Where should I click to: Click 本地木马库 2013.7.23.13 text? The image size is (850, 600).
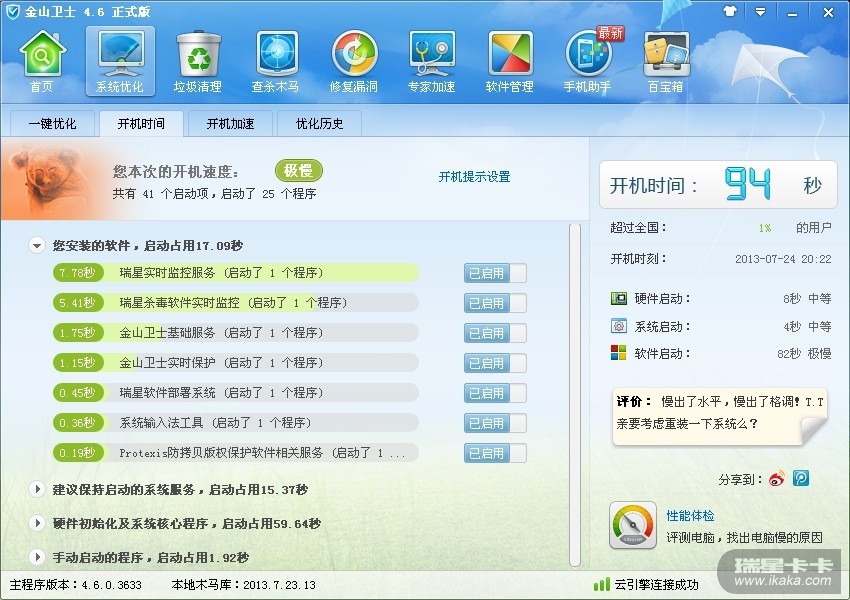(243, 585)
